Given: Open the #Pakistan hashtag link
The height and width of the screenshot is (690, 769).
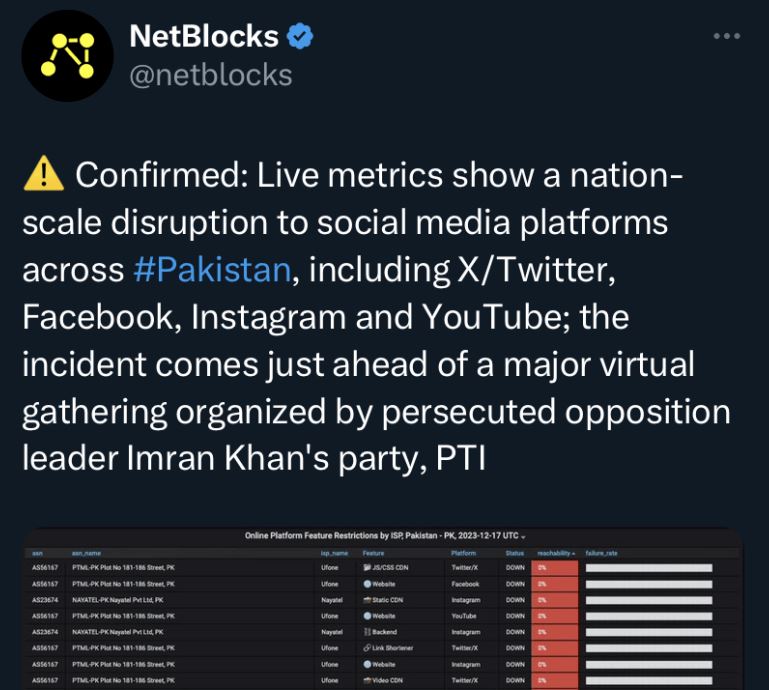Looking at the screenshot, I should 211,269.
